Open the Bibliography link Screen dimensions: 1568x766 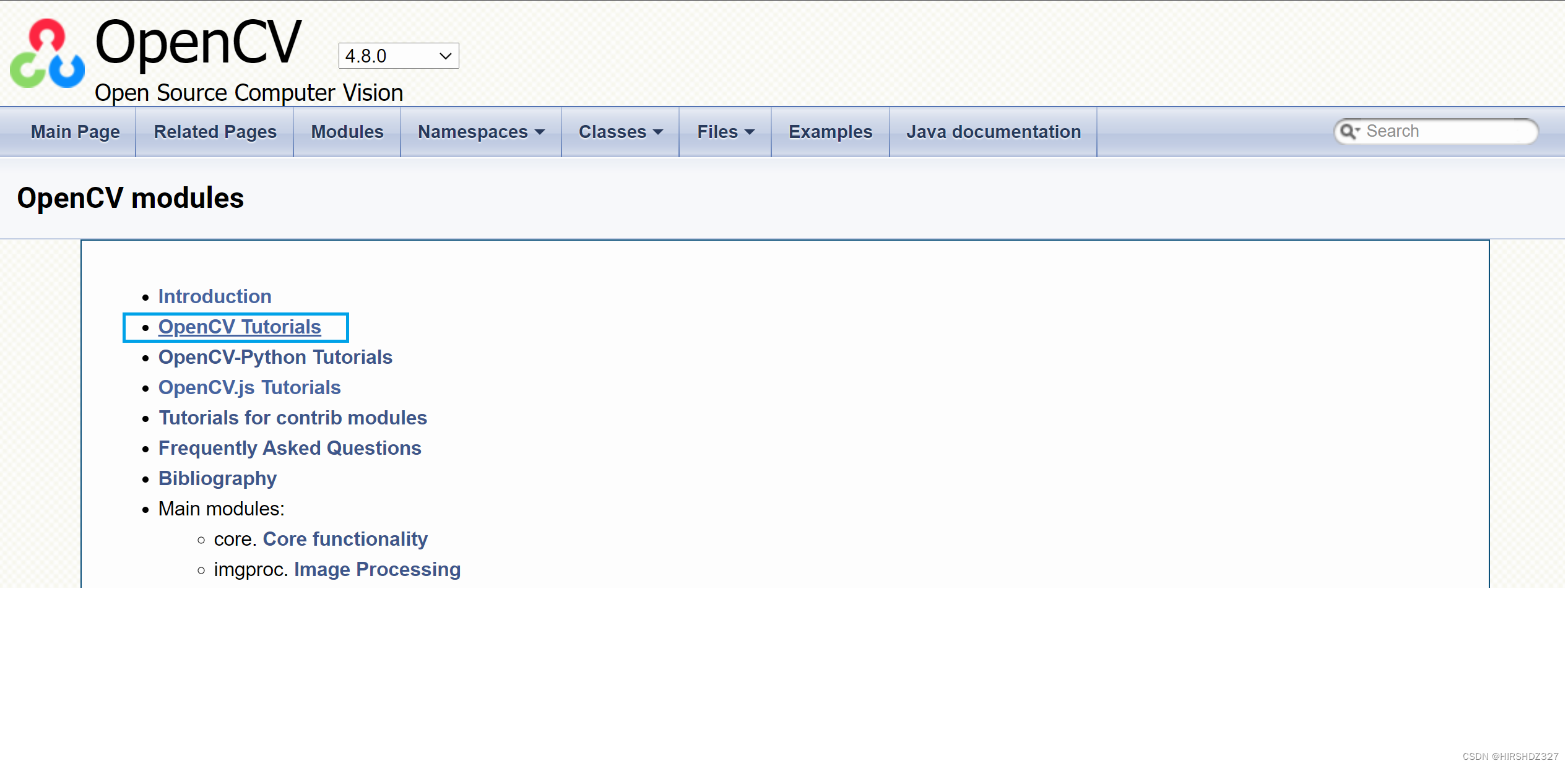(217, 478)
